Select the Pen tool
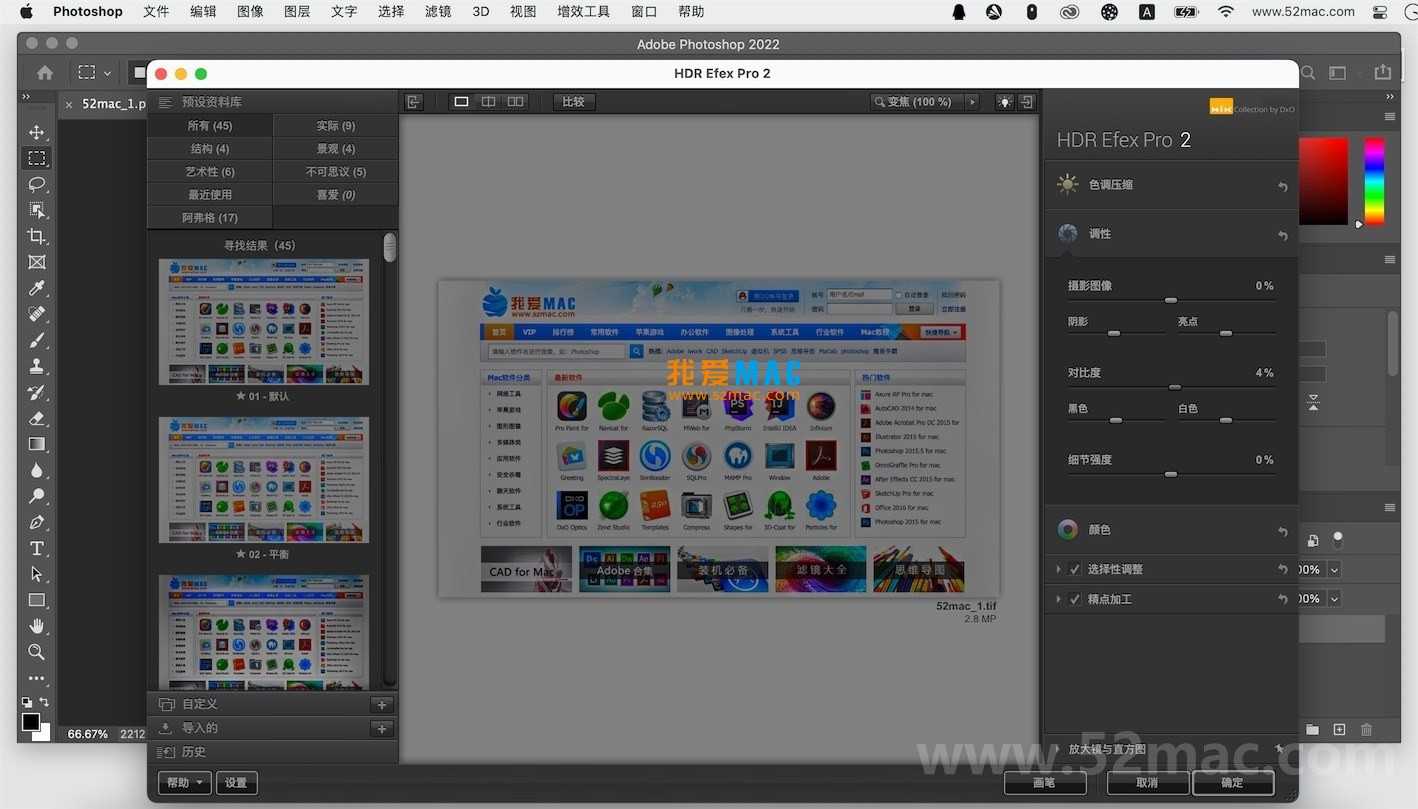 [x=37, y=522]
